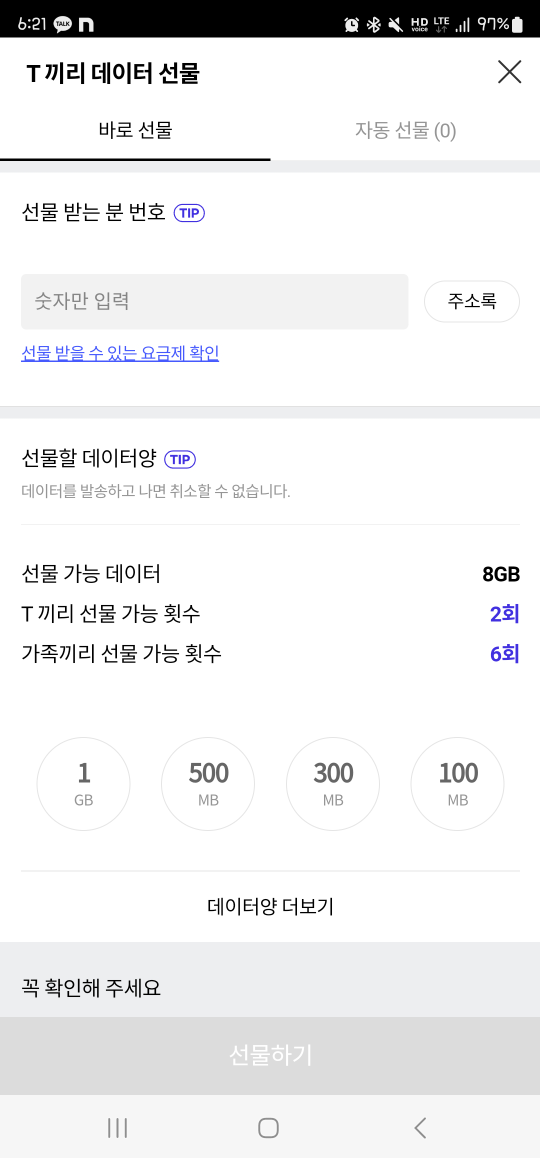
Task: Select the 500 MB data amount
Action: [208, 784]
